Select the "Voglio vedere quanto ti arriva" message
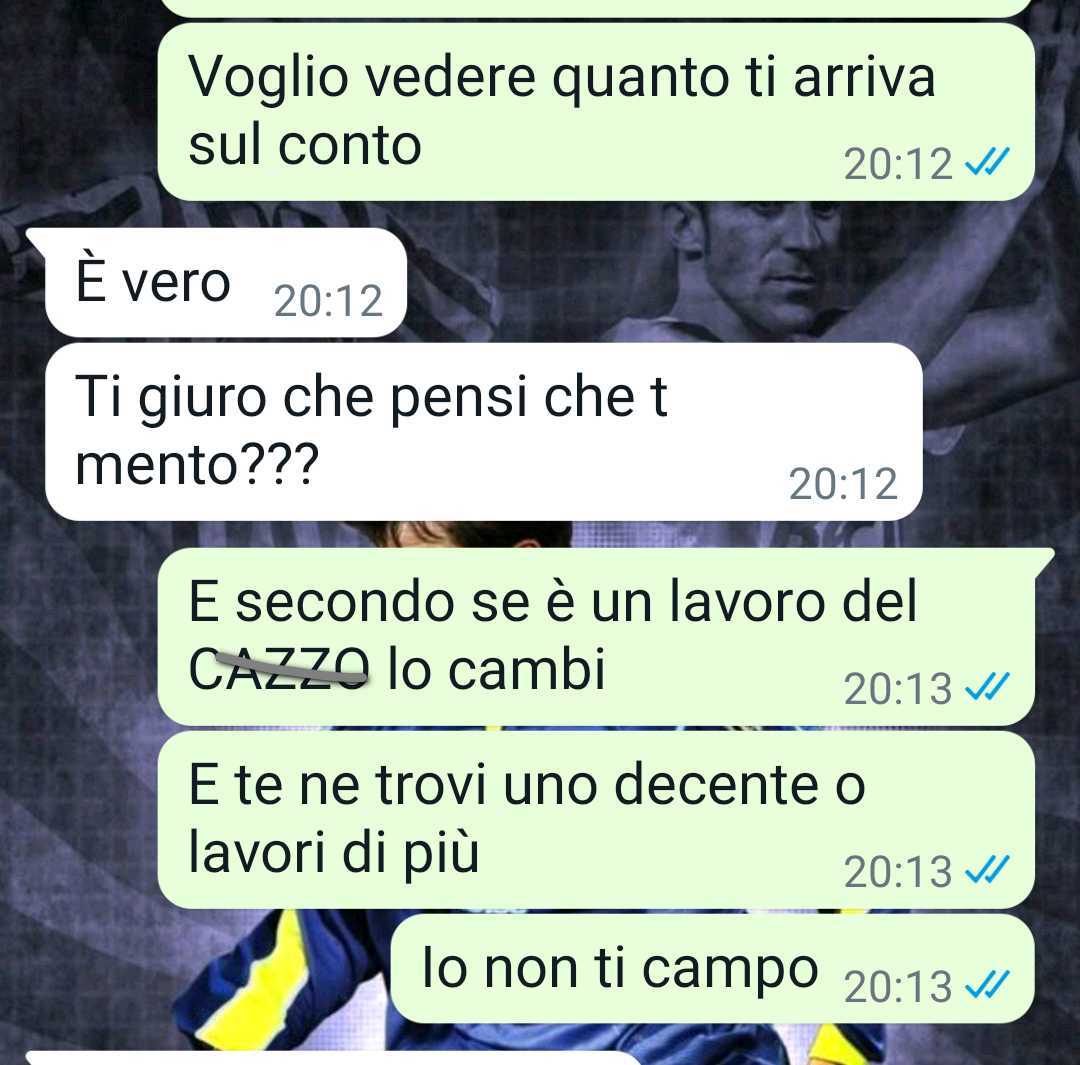This screenshot has width=1080, height=1065. pyautogui.click(x=596, y=112)
